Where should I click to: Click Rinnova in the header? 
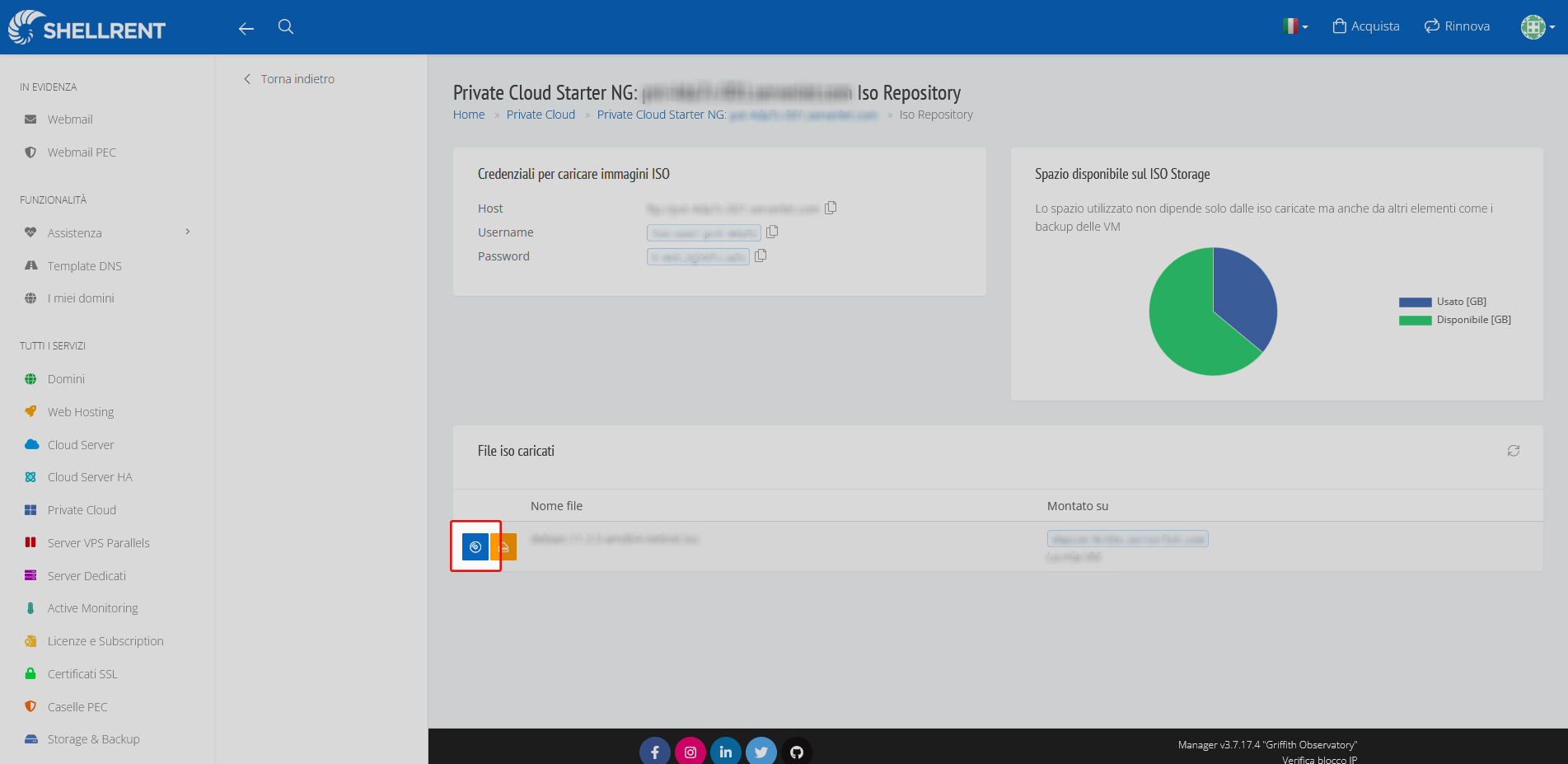coord(1457,26)
